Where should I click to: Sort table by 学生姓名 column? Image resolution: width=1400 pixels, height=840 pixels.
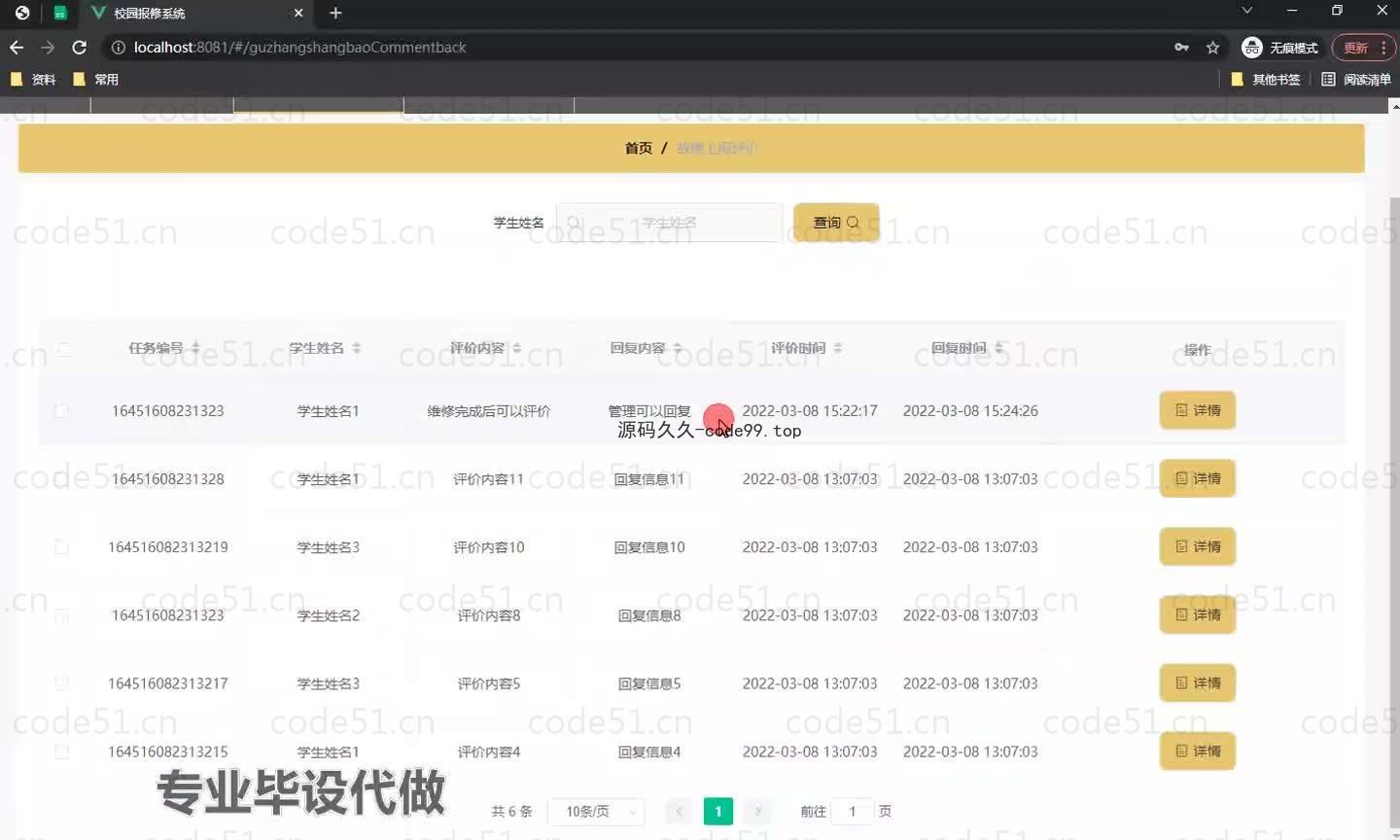356,348
